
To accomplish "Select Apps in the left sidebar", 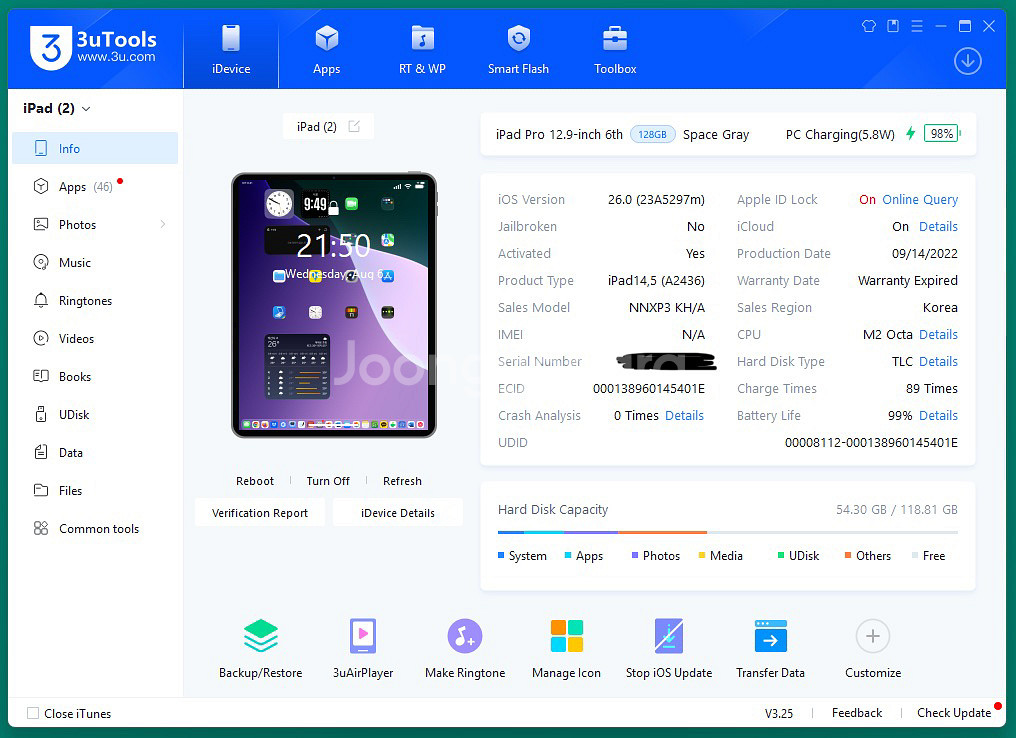I will tap(73, 187).
